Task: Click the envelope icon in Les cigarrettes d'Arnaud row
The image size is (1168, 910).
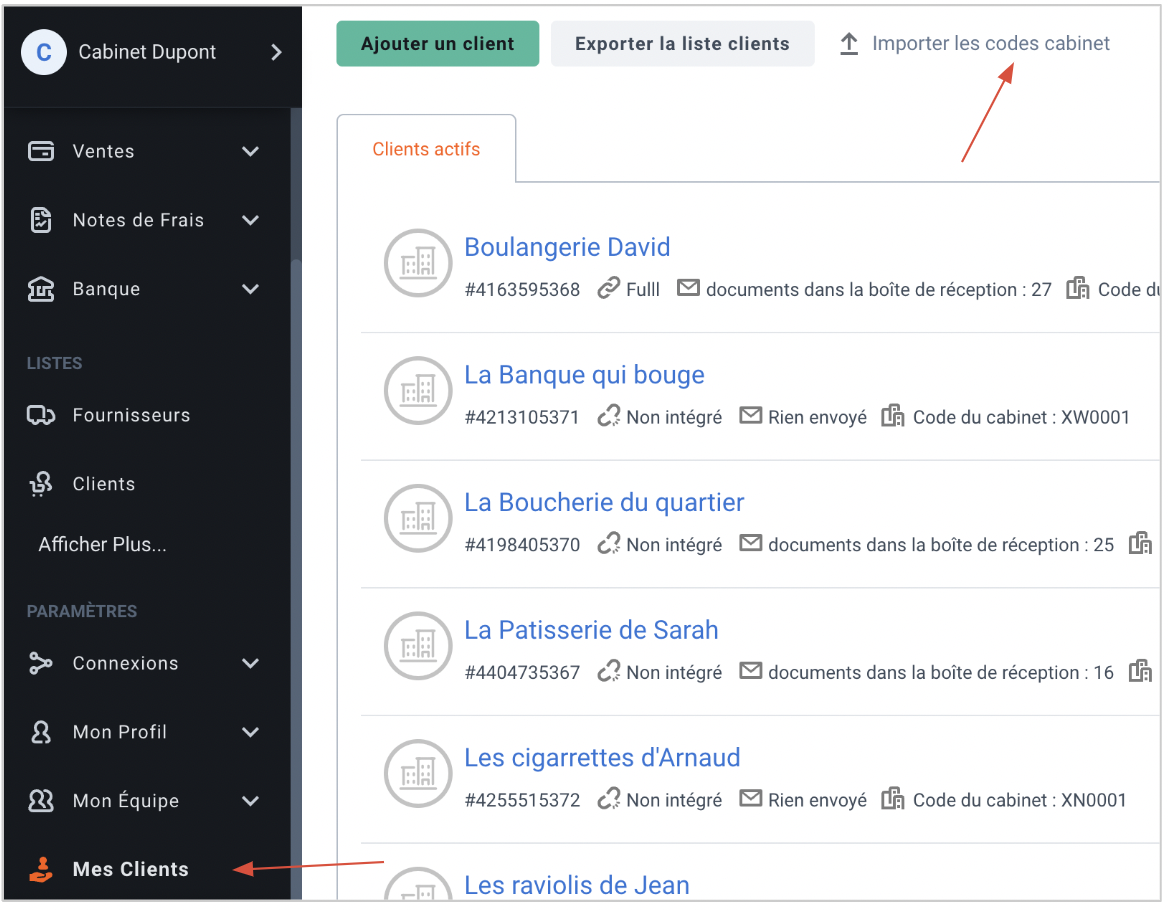Action: (751, 798)
